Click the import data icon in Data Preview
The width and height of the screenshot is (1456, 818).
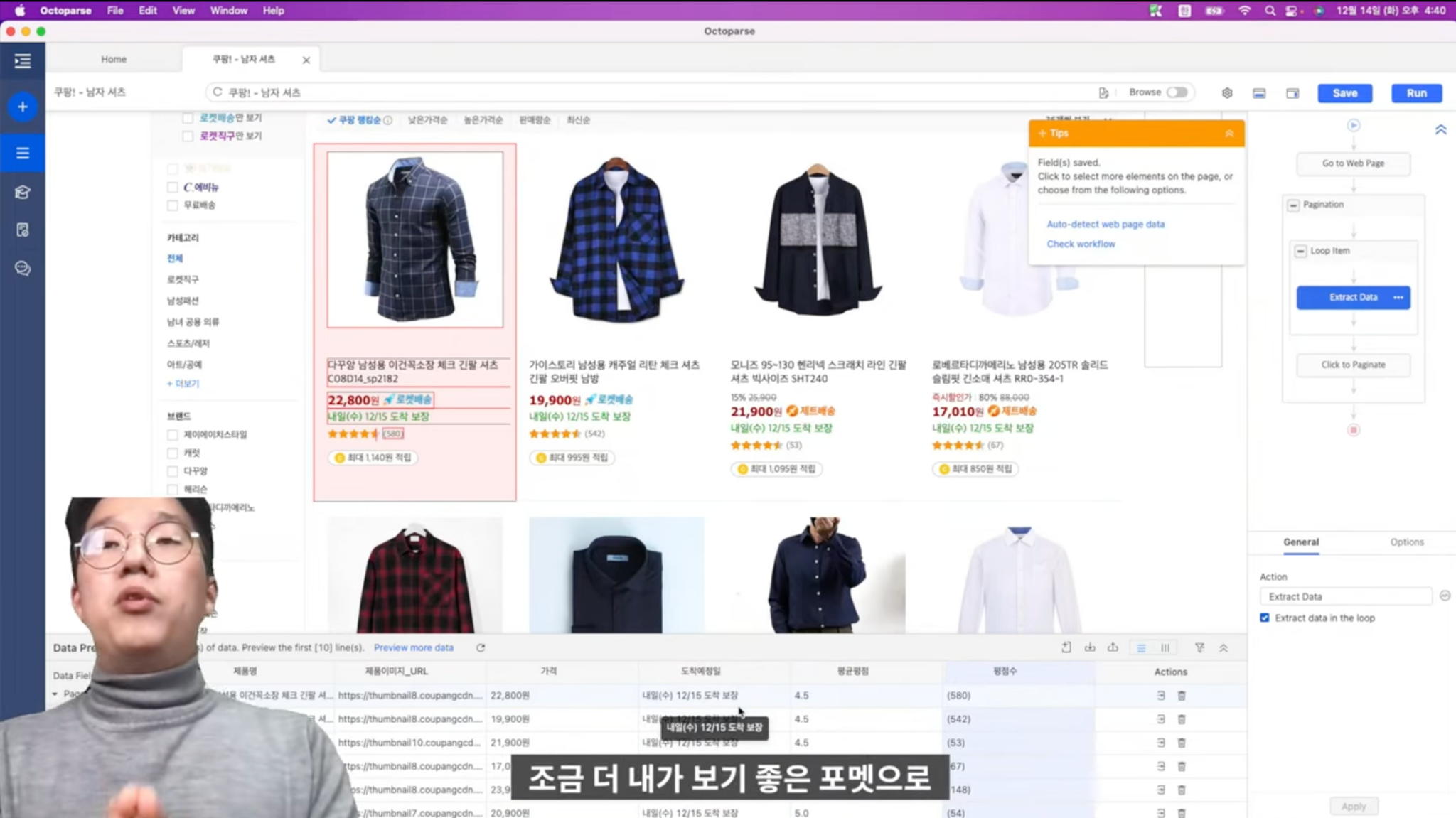(1090, 647)
